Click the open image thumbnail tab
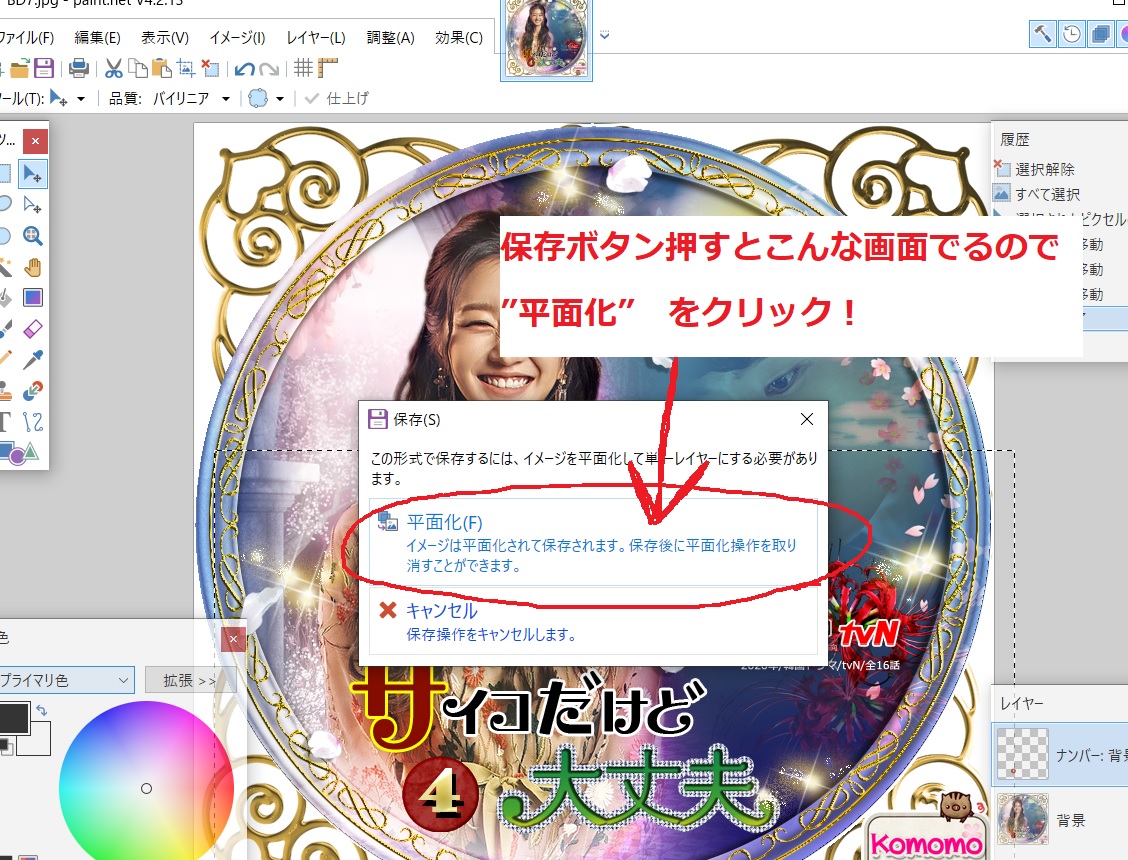The image size is (1128, 860). click(547, 40)
